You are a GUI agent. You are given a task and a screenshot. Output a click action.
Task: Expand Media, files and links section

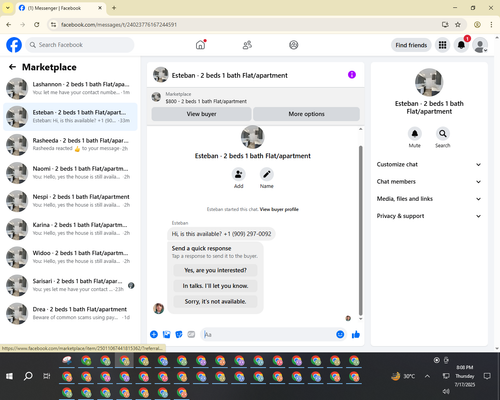click(x=429, y=199)
